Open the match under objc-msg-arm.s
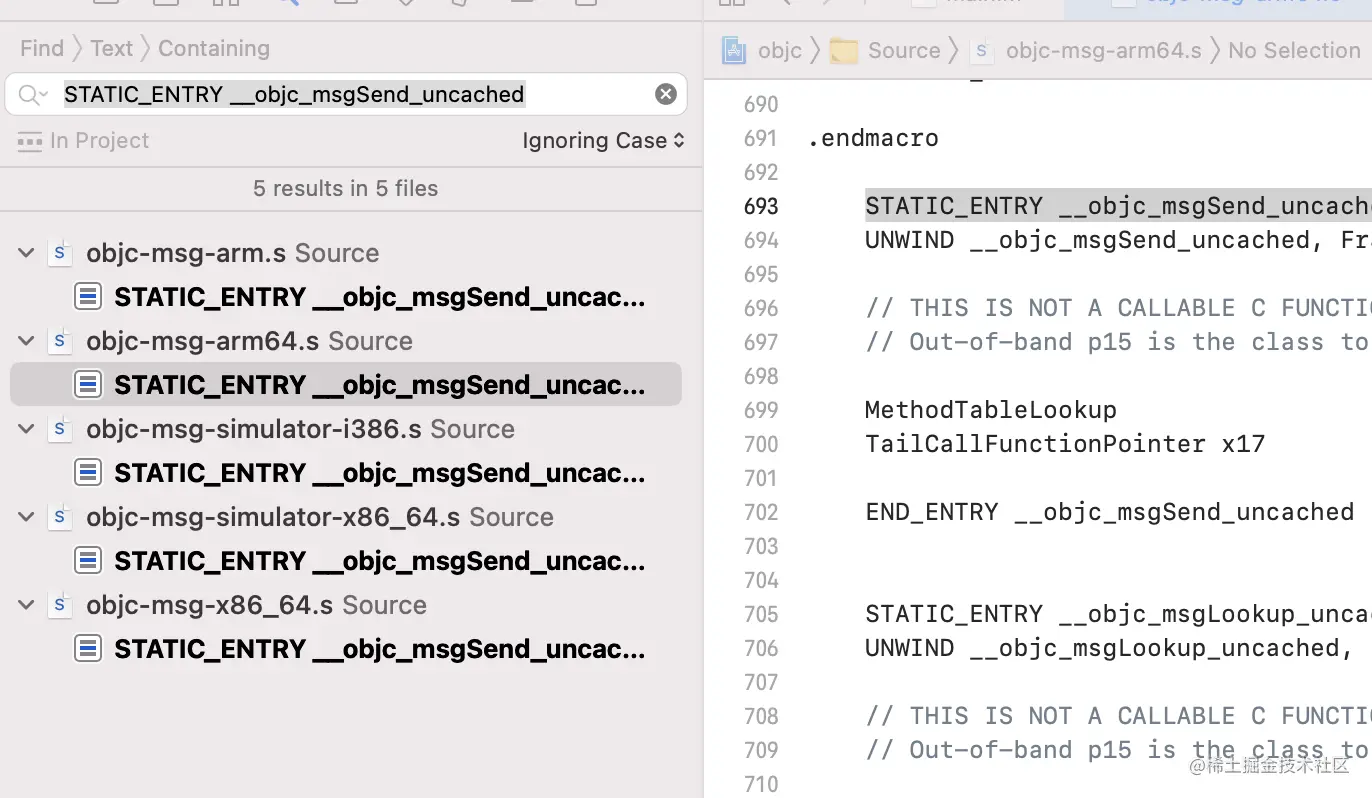This screenshot has height=798, width=1372. click(x=346, y=297)
